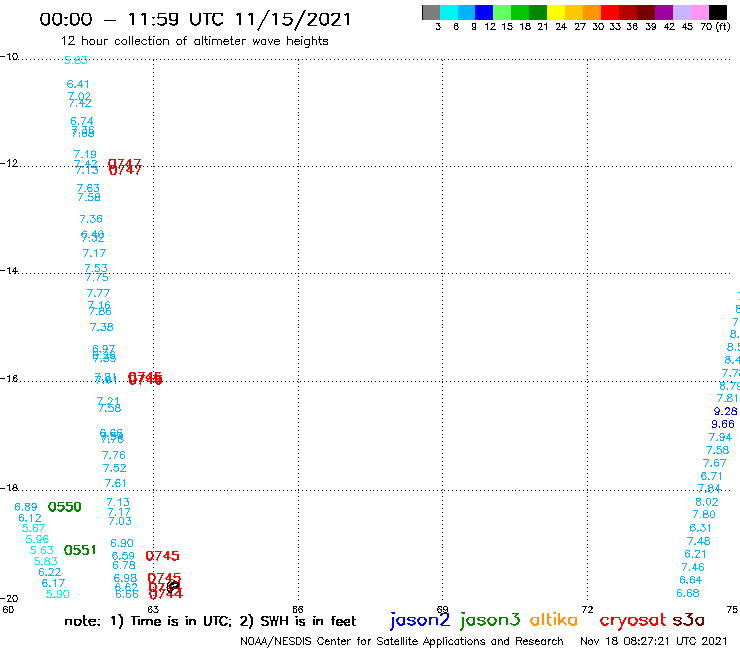Image resolution: width=740 pixels, height=650 pixels.
Task: Click the wave height value '7.76'
Action: [x=114, y=455]
